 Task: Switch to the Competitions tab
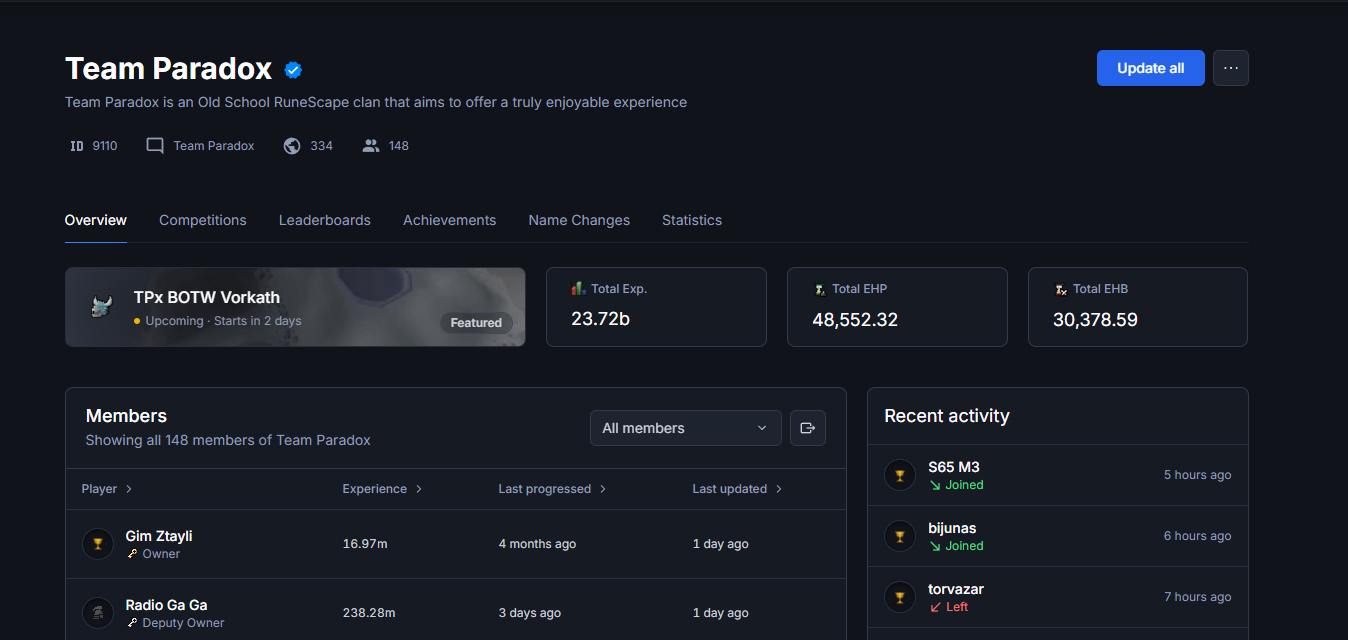point(203,220)
